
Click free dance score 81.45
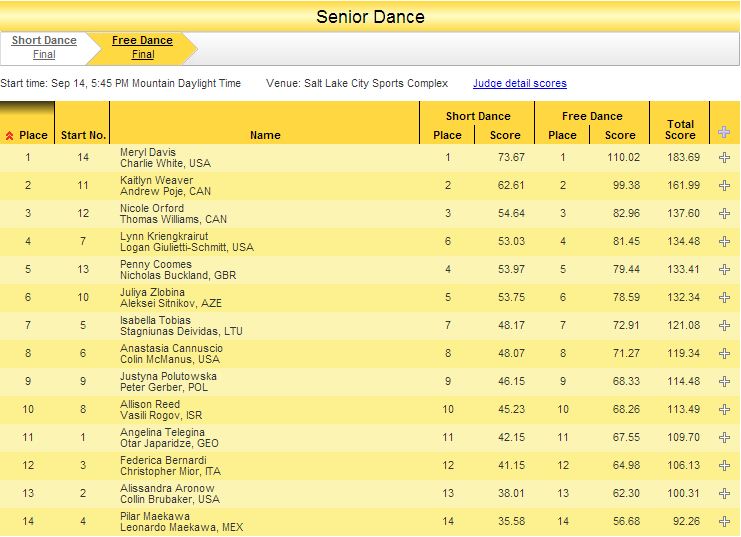point(626,241)
